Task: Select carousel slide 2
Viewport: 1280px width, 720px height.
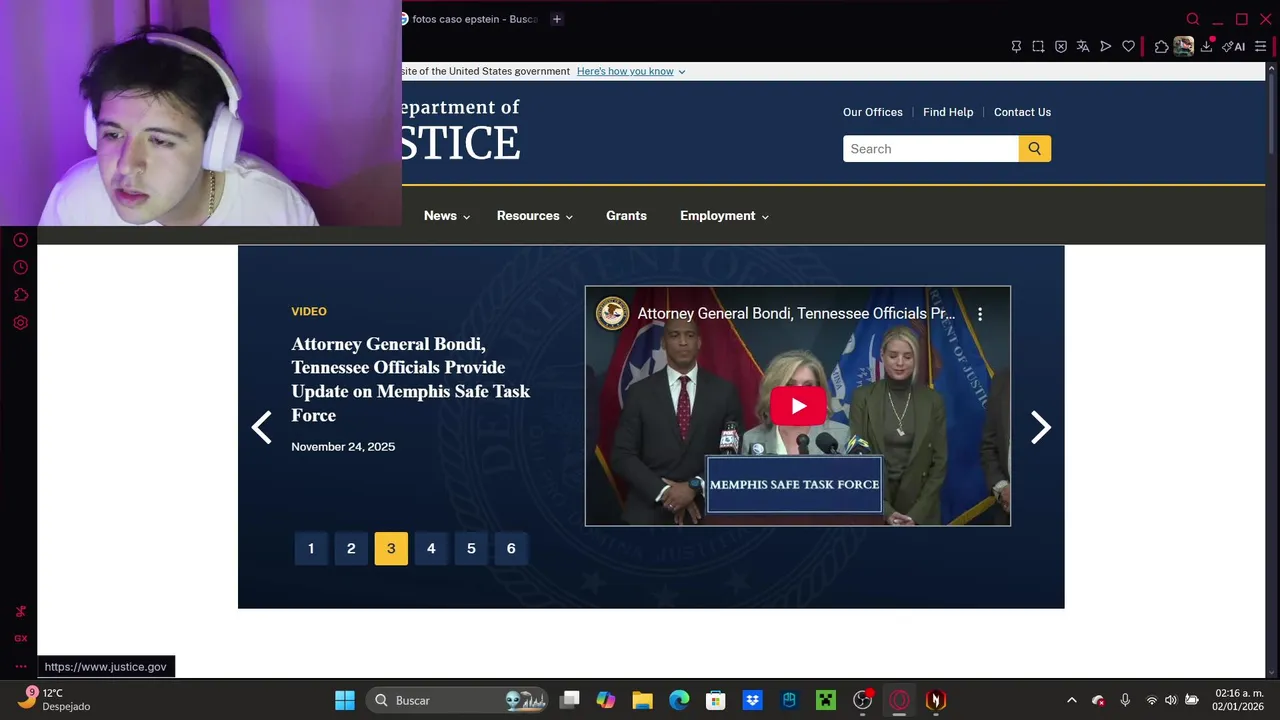Action: (351, 548)
